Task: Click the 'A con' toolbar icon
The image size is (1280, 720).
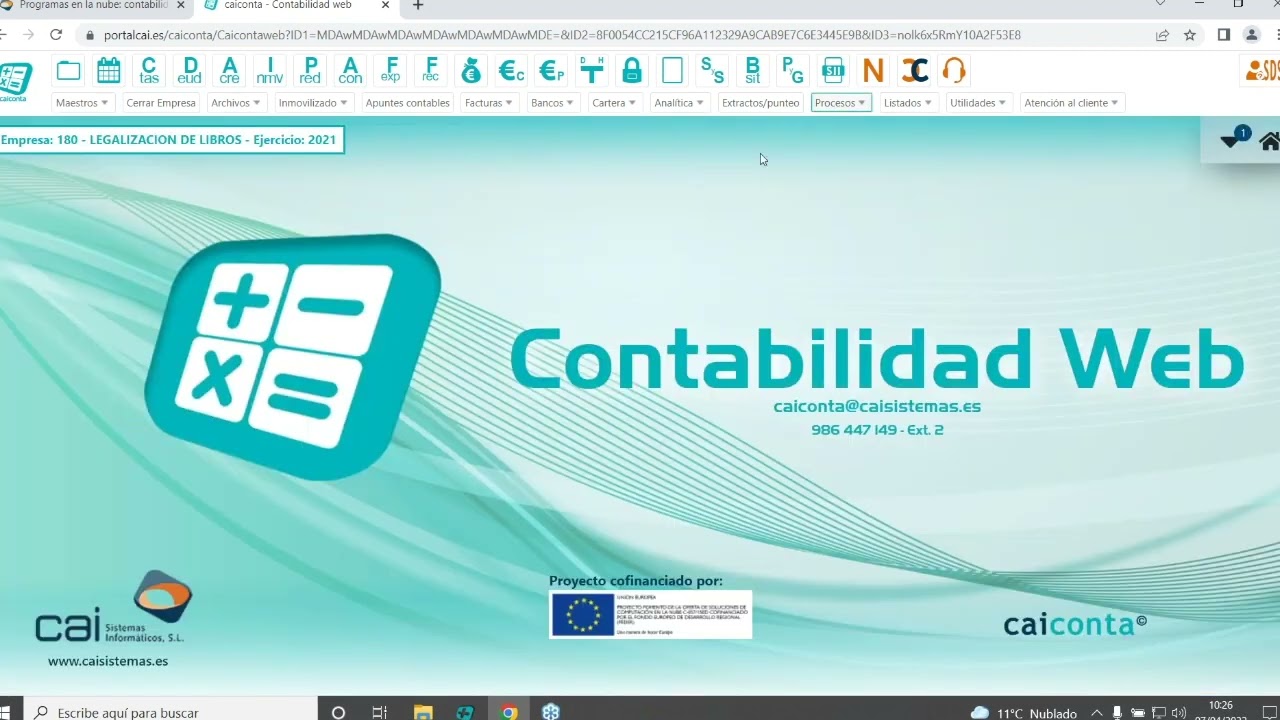Action: [x=350, y=71]
